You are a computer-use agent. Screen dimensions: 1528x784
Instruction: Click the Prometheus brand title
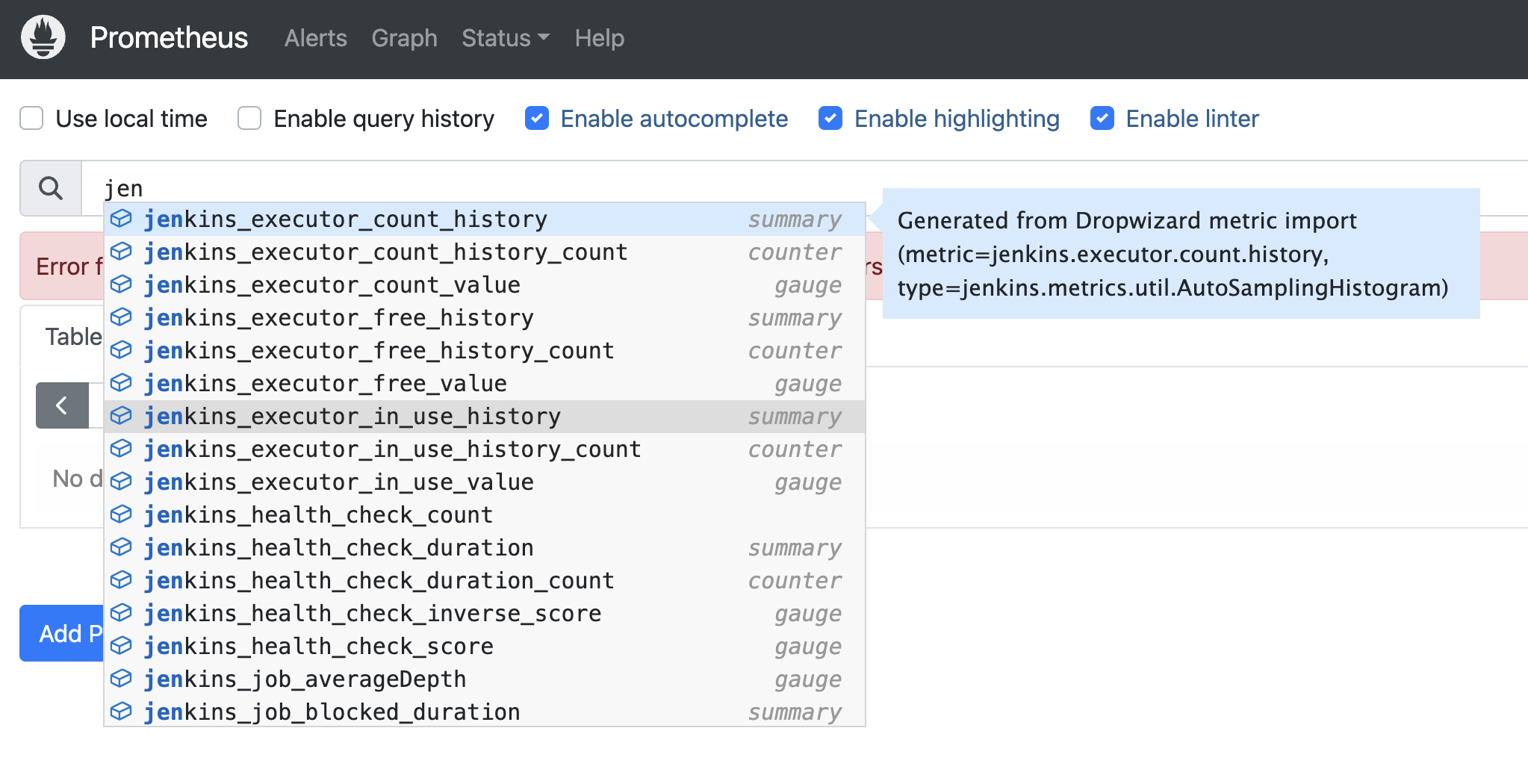[169, 37]
